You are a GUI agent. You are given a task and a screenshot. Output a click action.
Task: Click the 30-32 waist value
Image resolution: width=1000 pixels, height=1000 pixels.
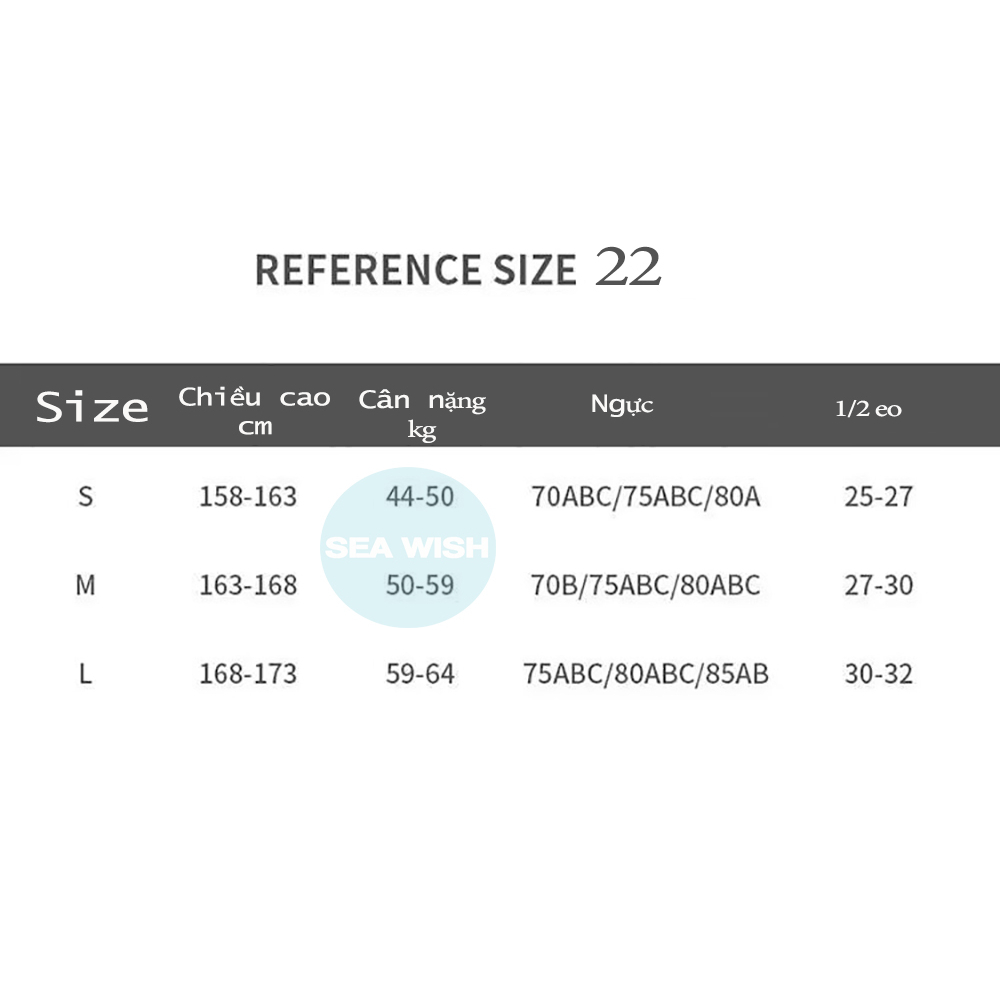pyautogui.click(x=878, y=674)
